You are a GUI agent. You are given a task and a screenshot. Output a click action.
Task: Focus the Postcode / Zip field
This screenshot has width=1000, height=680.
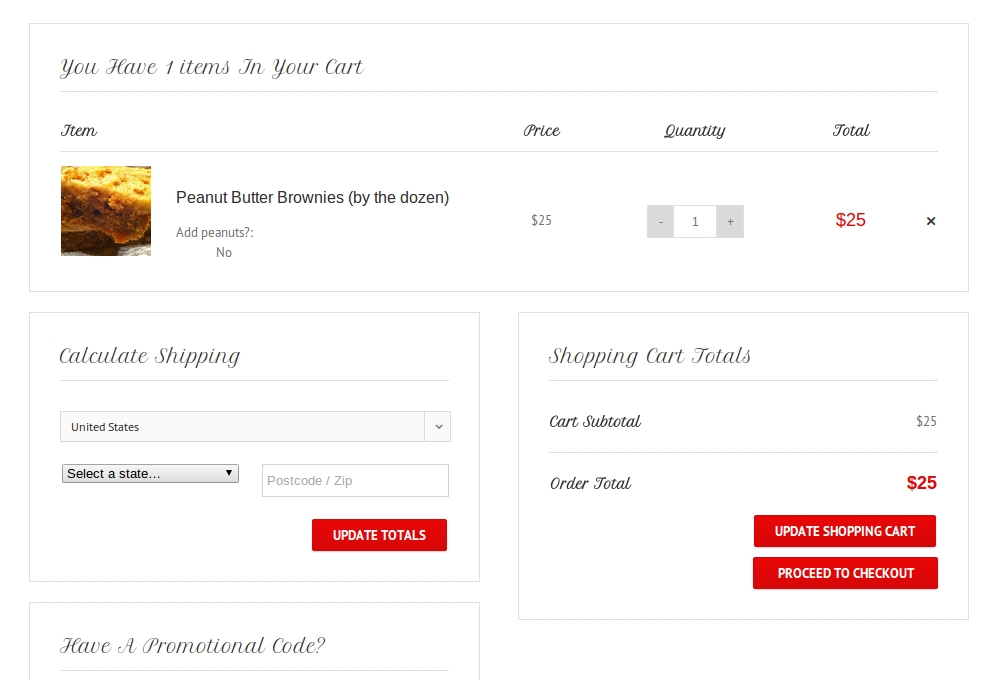click(x=355, y=480)
